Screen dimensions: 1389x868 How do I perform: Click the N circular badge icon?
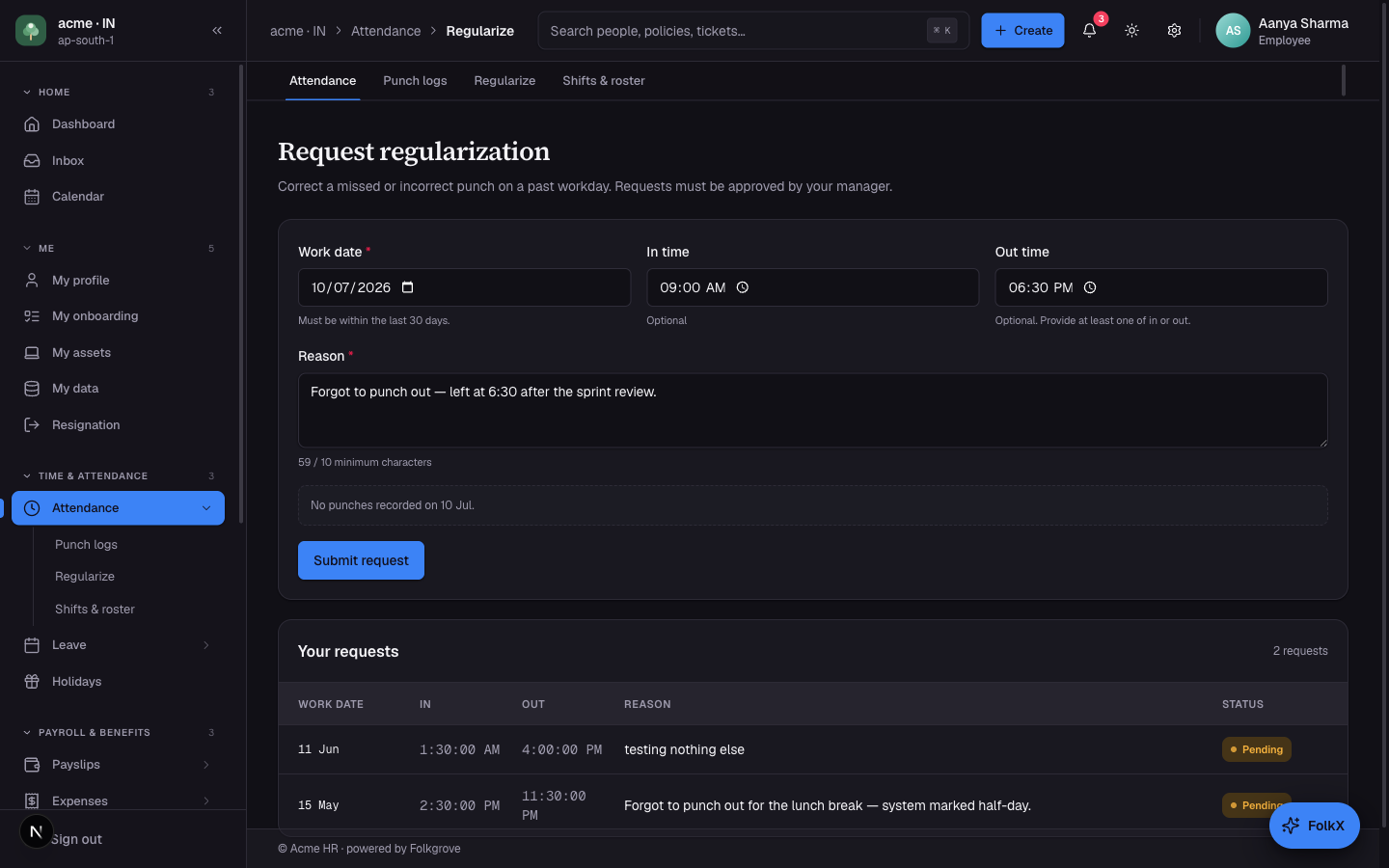pyautogui.click(x=36, y=831)
